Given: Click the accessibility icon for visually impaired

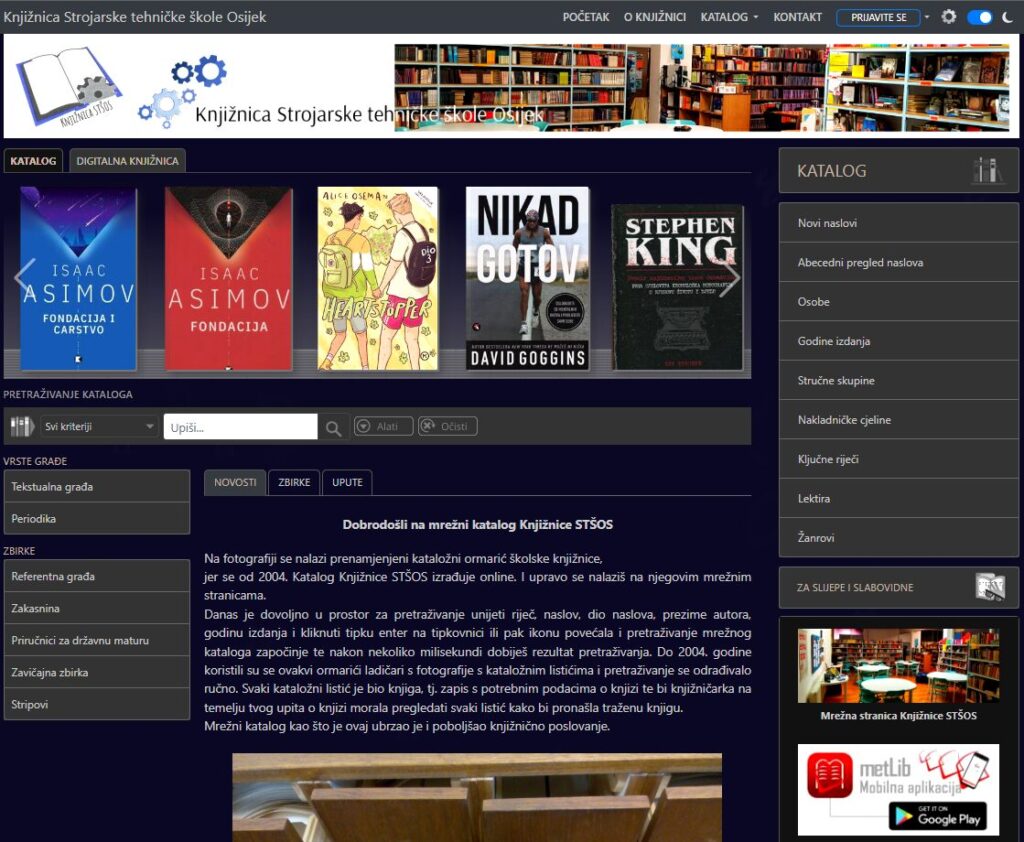Looking at the screenshot, I should pos(989,587).
